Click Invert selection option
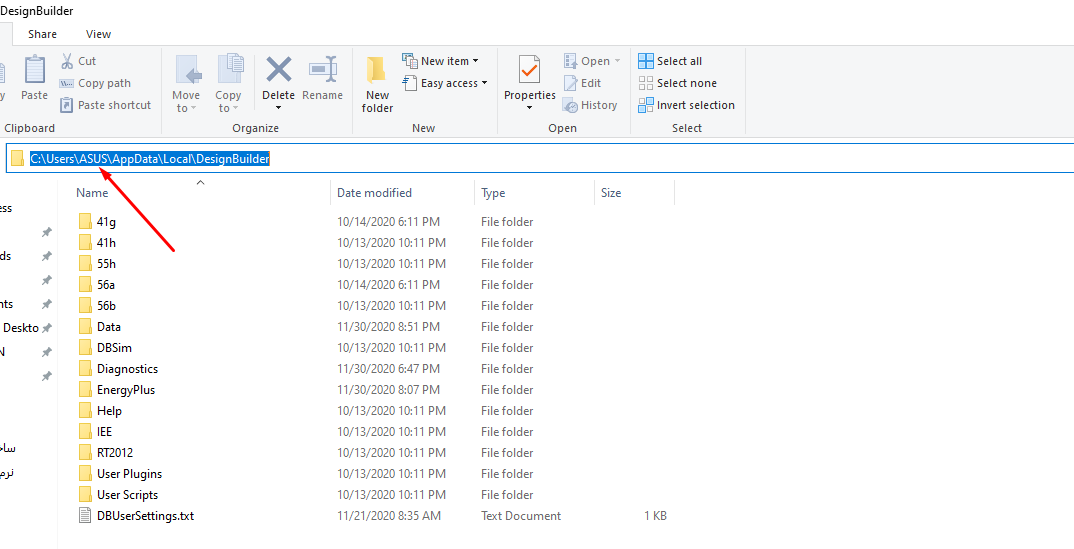 pyautogui.click(x=686, y=105)
